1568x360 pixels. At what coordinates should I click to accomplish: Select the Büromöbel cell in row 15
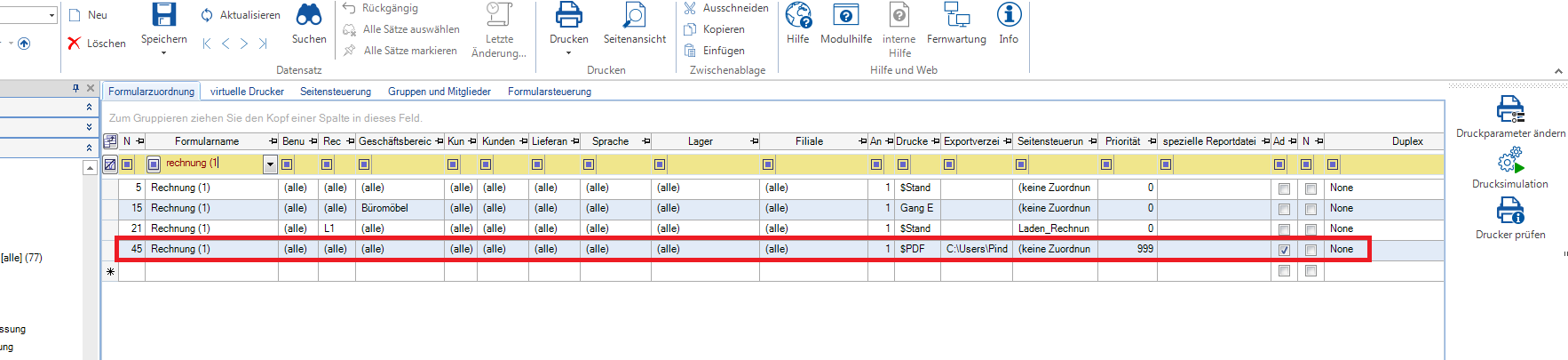pyautogui.click(x=399, y=208)
